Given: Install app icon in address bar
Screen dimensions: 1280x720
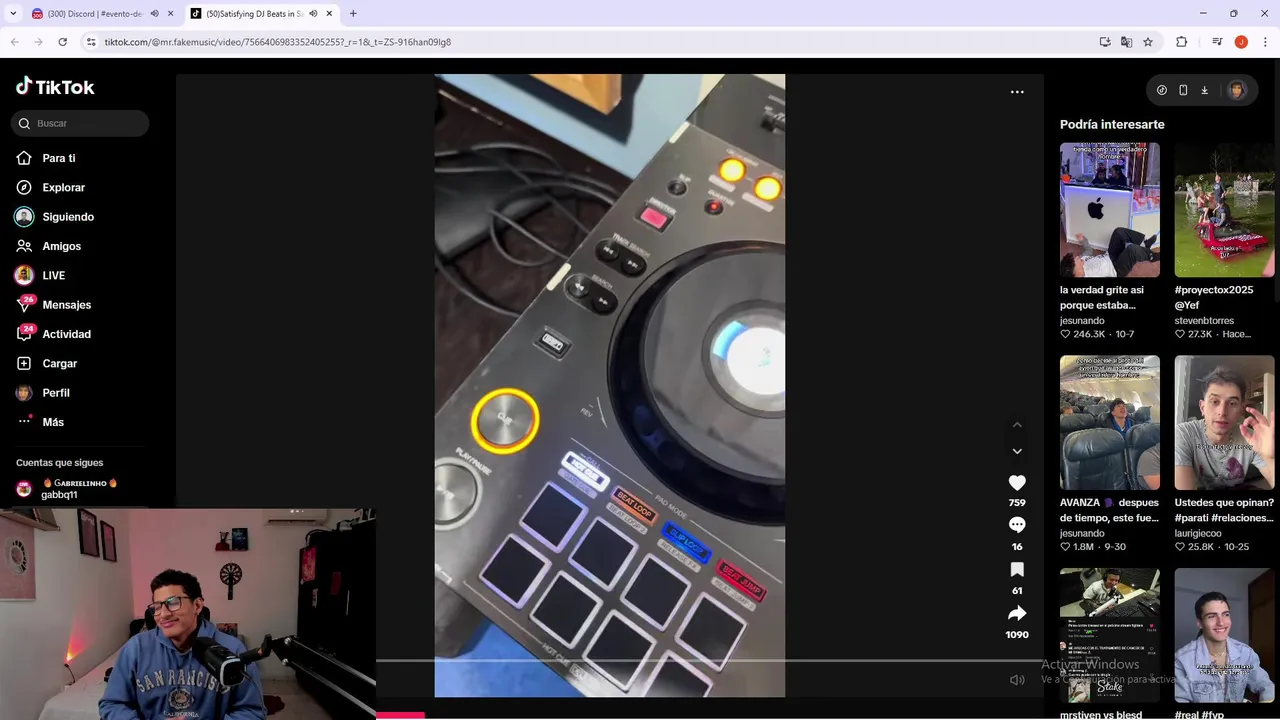Looking at the screenshot, I should point(1105,42).
